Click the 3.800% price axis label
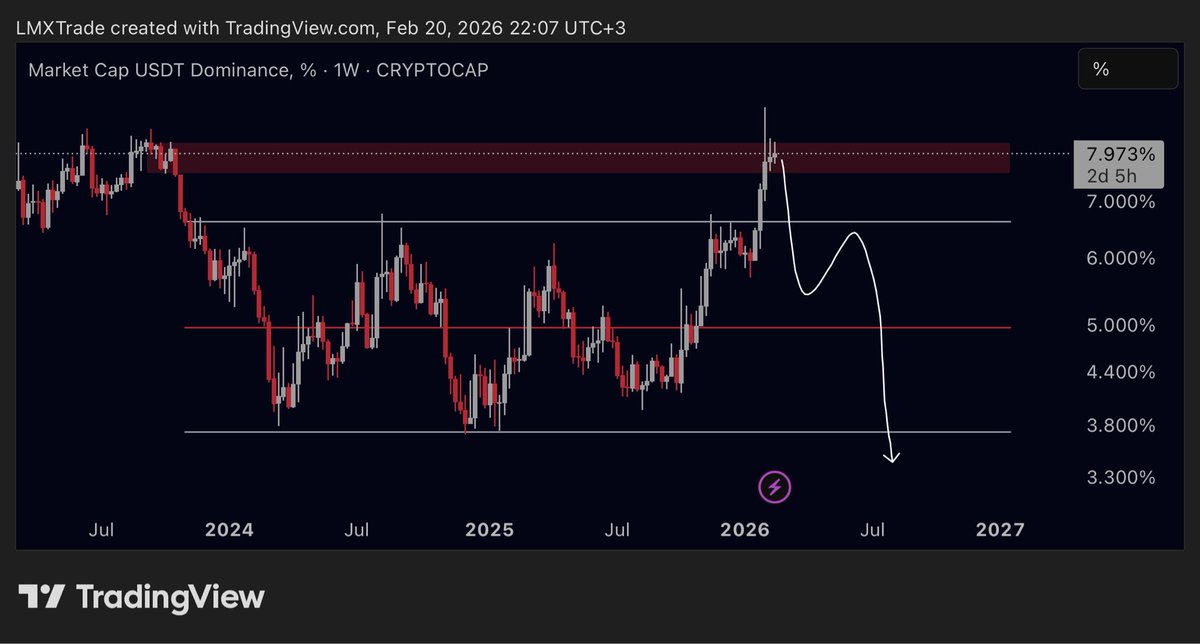The image size is (1200, 644). click(x=1120, y=426)
